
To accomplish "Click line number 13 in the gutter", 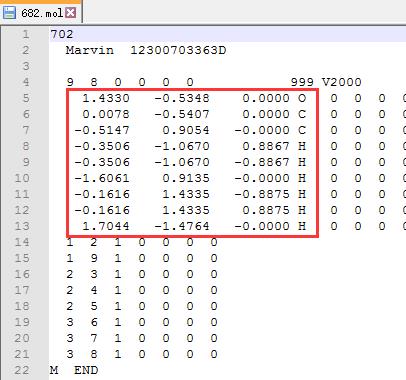I will pos(22,226).
